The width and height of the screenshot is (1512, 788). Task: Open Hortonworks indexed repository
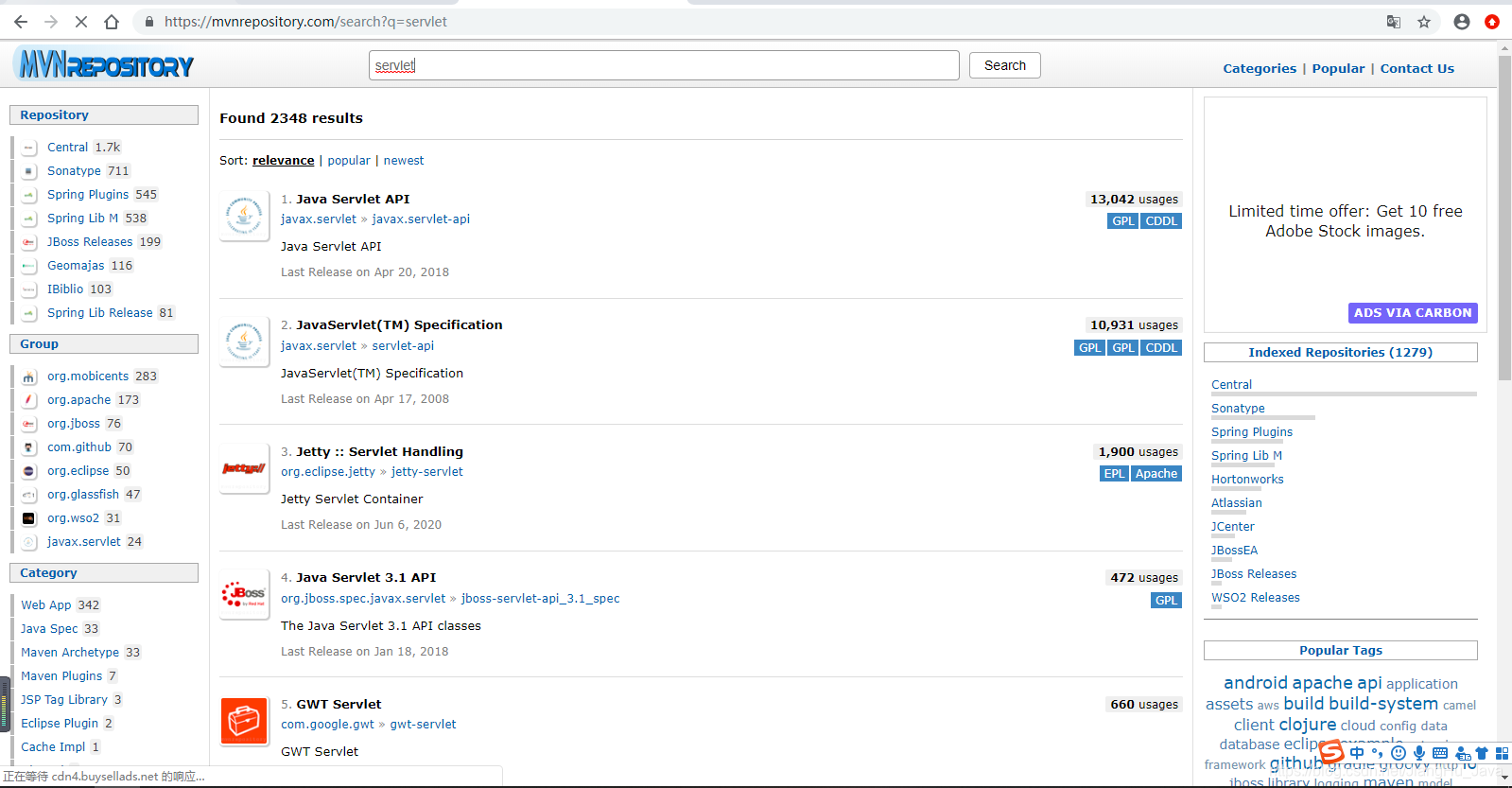point(1247,480)
